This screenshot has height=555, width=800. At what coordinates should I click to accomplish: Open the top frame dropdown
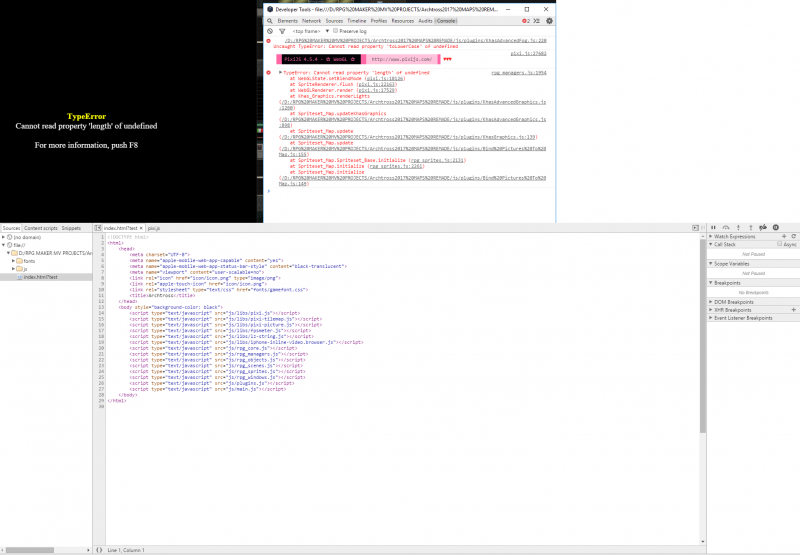point(311,31)
